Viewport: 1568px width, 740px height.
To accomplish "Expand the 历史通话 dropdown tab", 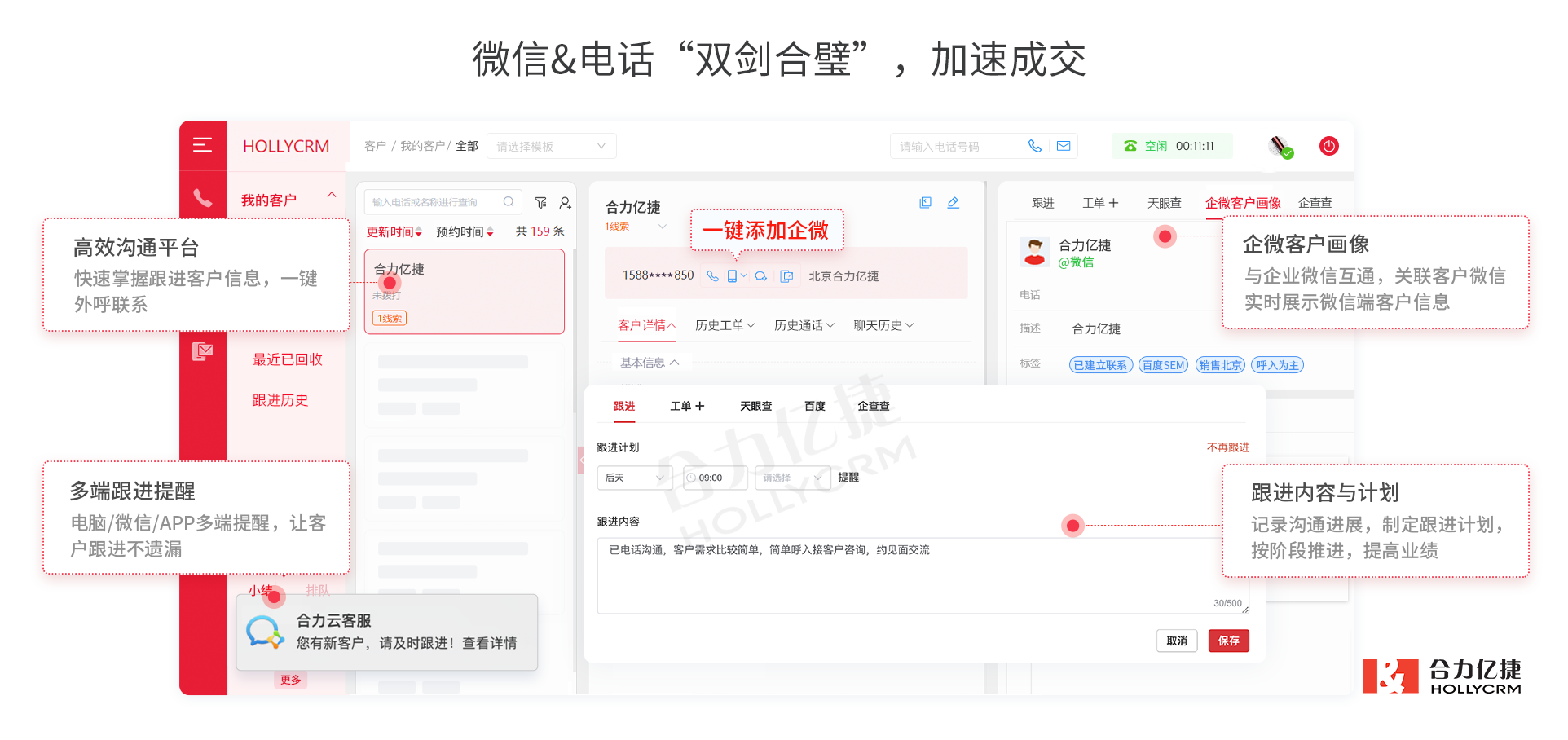I will click(804, 325).
